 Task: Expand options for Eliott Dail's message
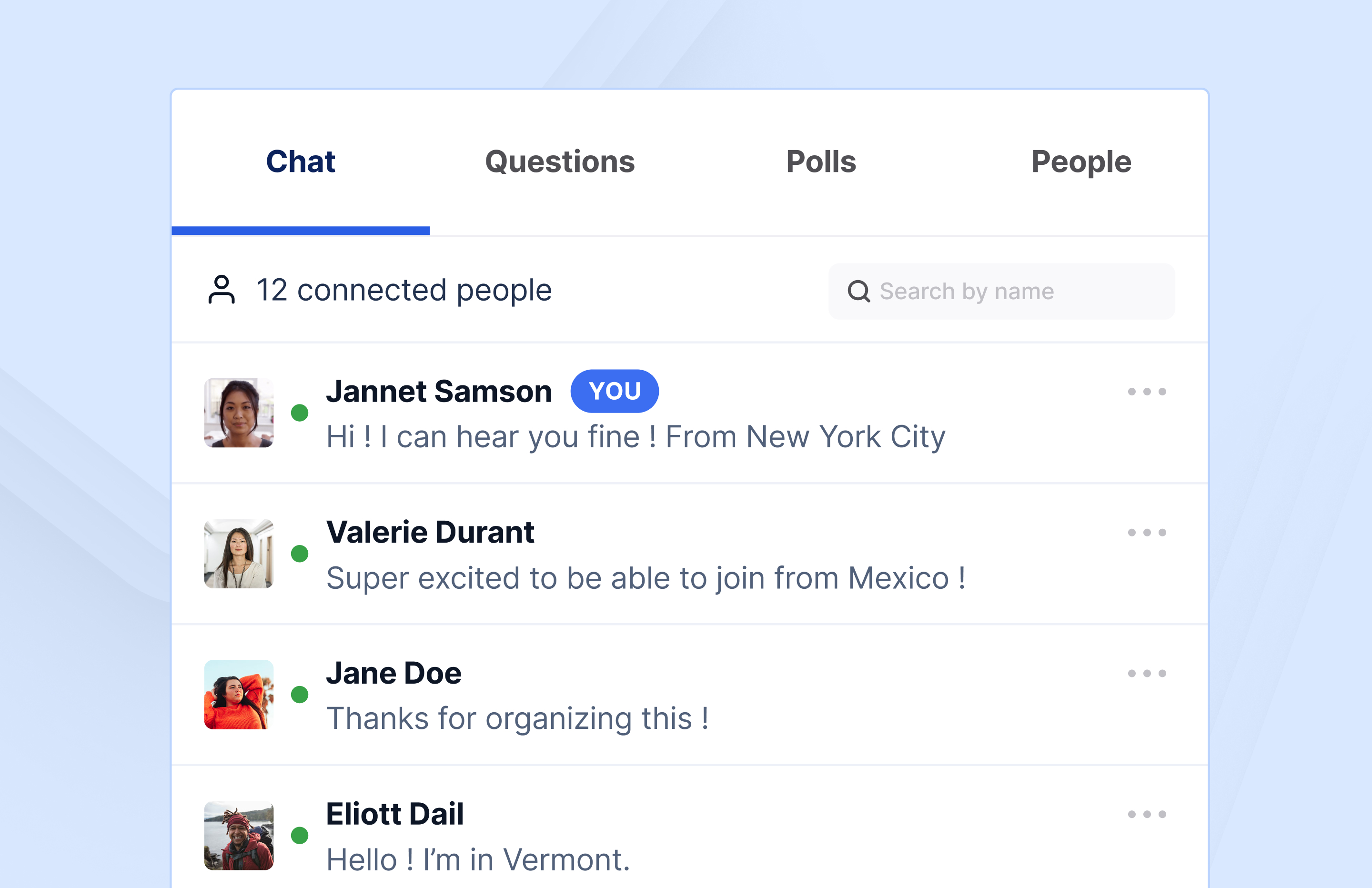[x=1146, y=815]
